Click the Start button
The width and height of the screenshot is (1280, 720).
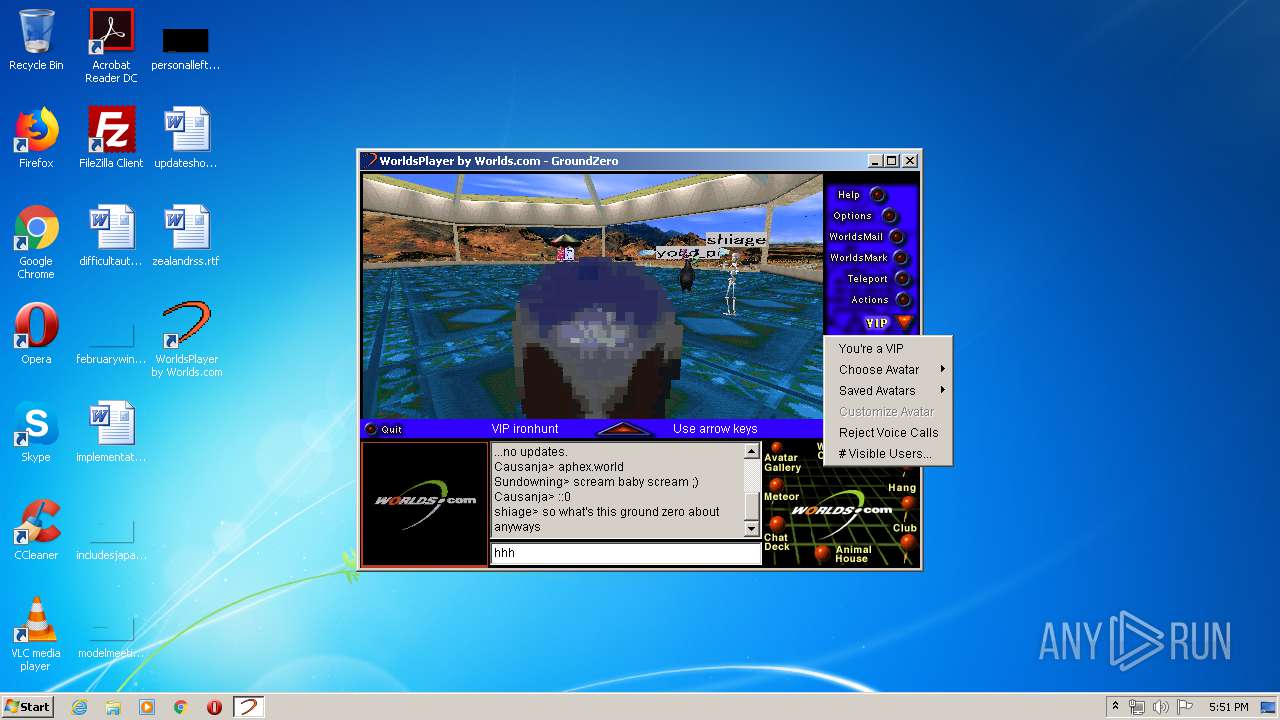tap(28, 707)
